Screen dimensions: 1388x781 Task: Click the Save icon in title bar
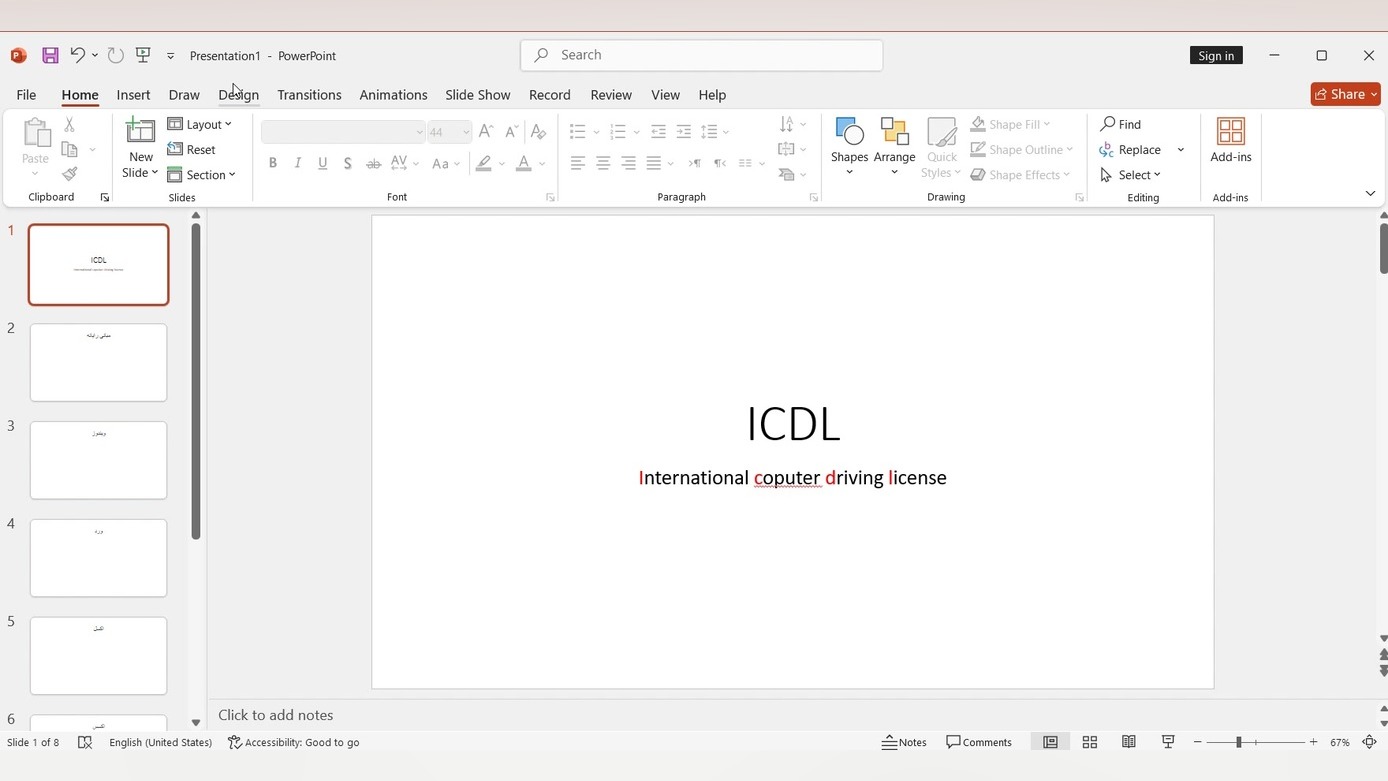point(50,56)
